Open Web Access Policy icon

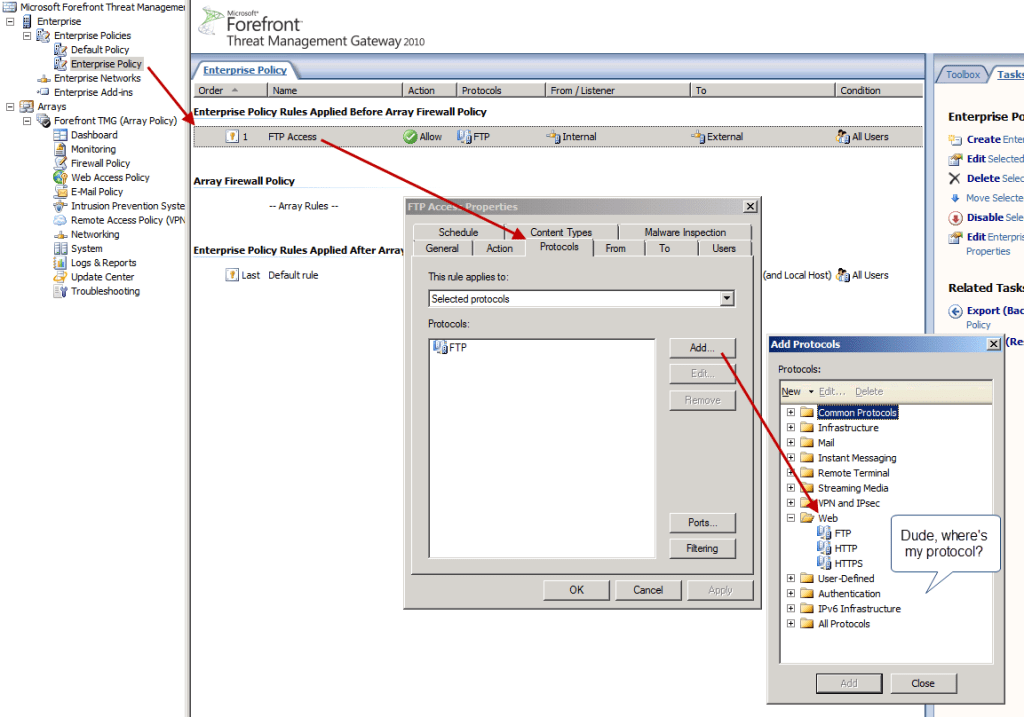click(60, 178)
